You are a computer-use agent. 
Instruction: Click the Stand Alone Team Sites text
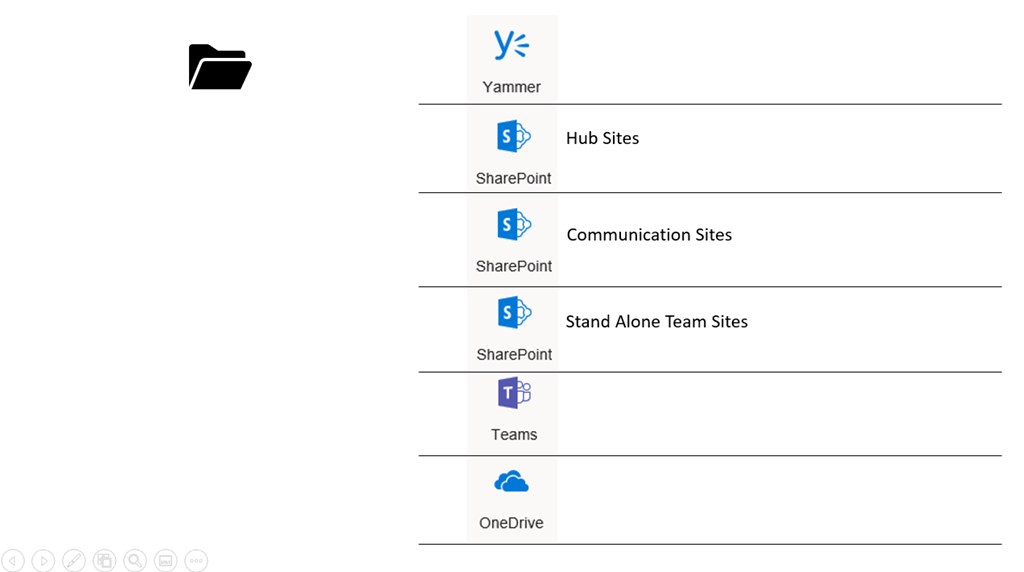(x=656, y=322)
